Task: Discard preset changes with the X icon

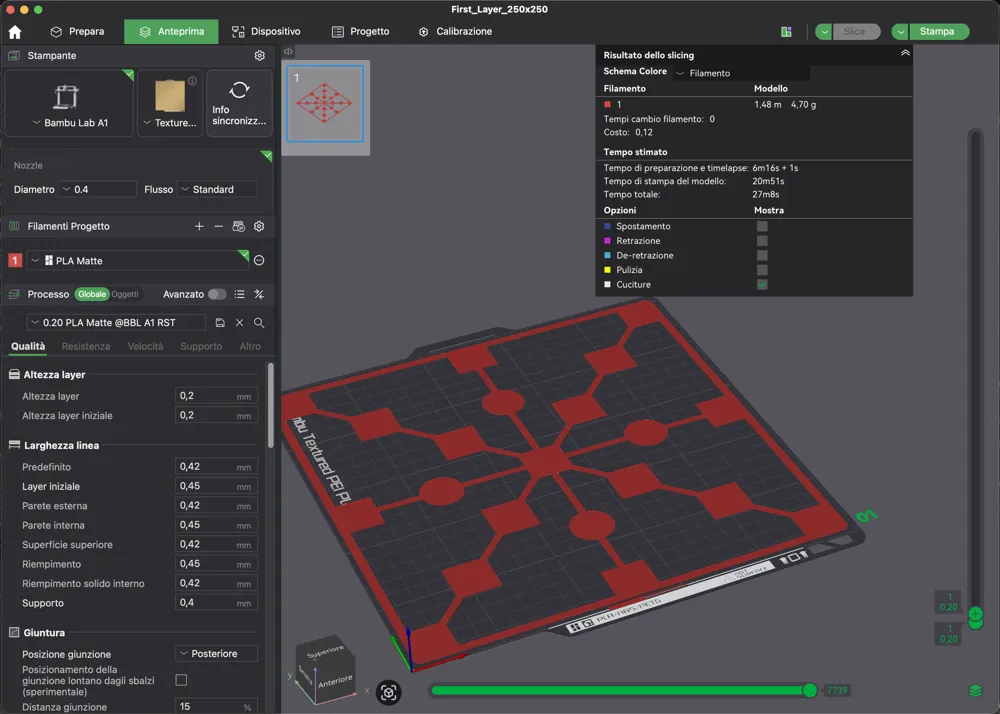Action: 239,323
